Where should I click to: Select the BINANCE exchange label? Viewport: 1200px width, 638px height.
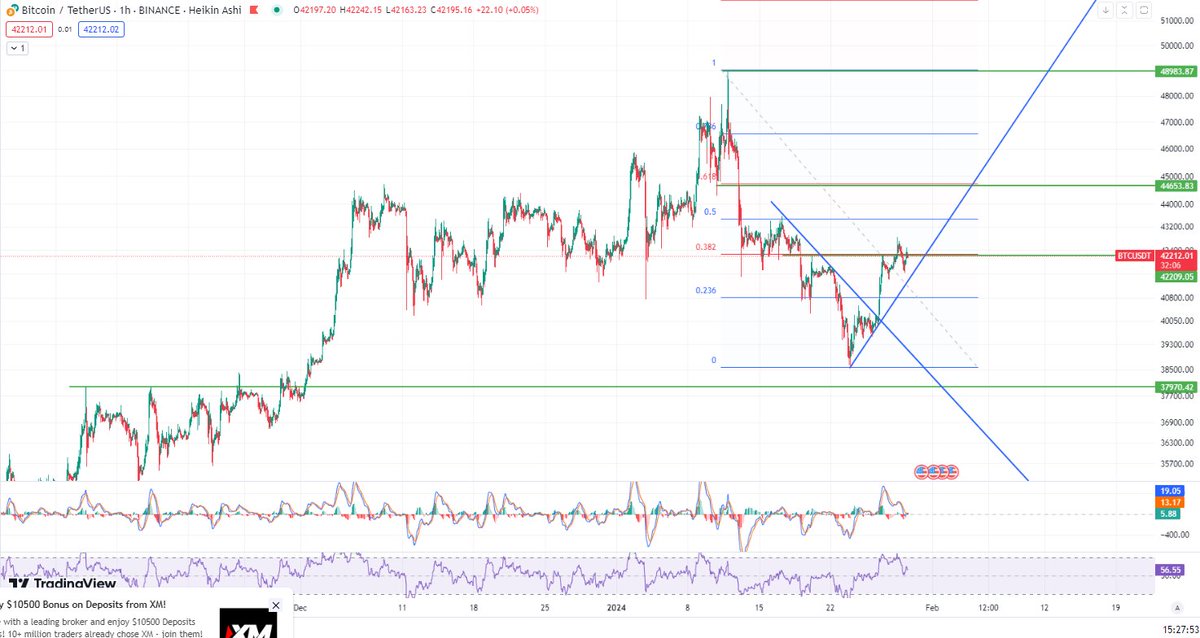click(x=159, y=10)
